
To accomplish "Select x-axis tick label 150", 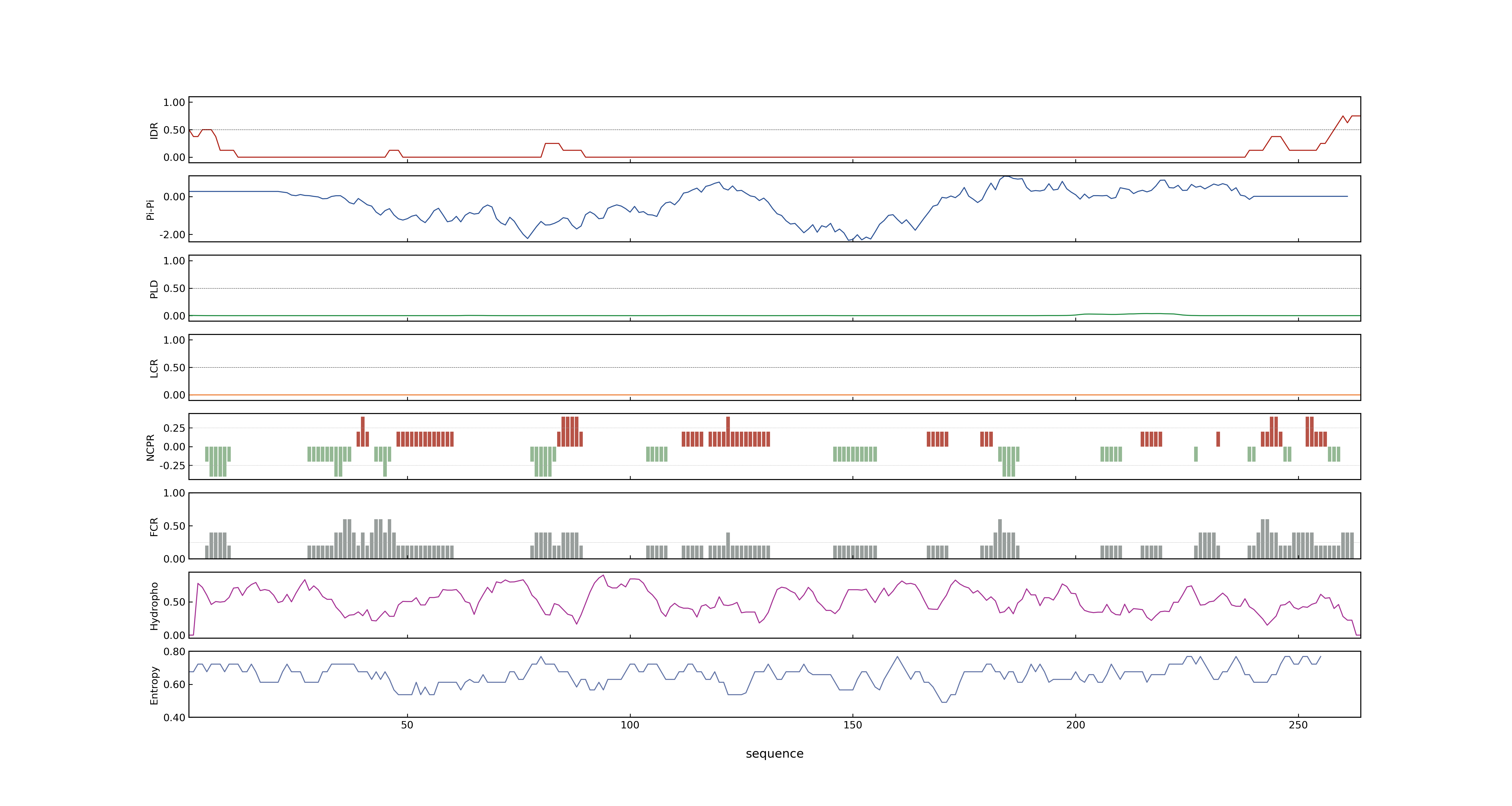I will tap(852, 725).
